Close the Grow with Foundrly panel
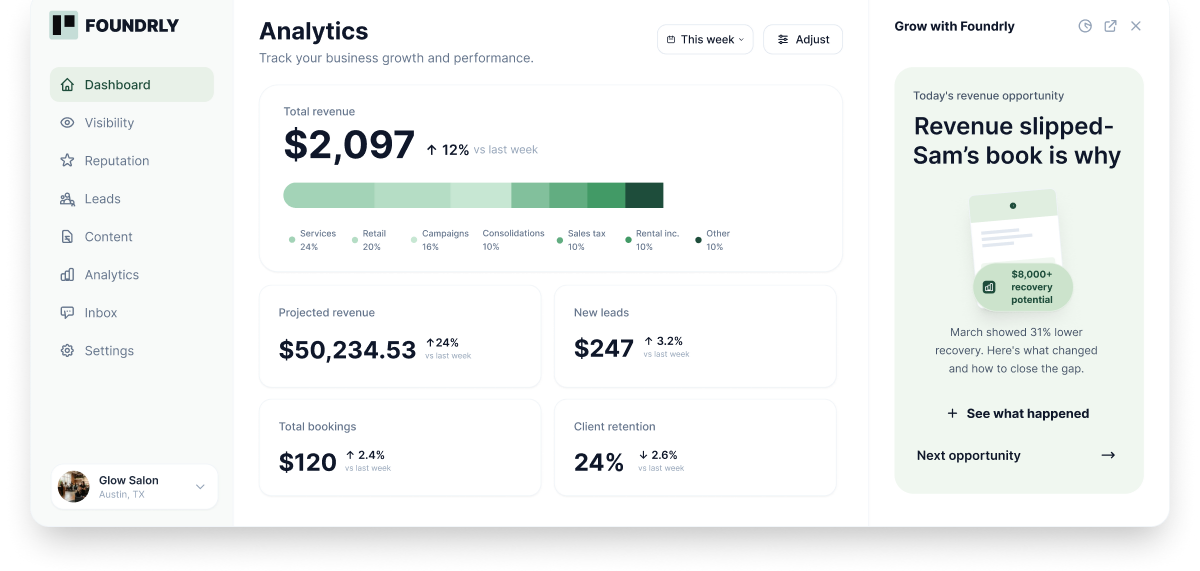1200x571 pixels. click(1136, 26)
